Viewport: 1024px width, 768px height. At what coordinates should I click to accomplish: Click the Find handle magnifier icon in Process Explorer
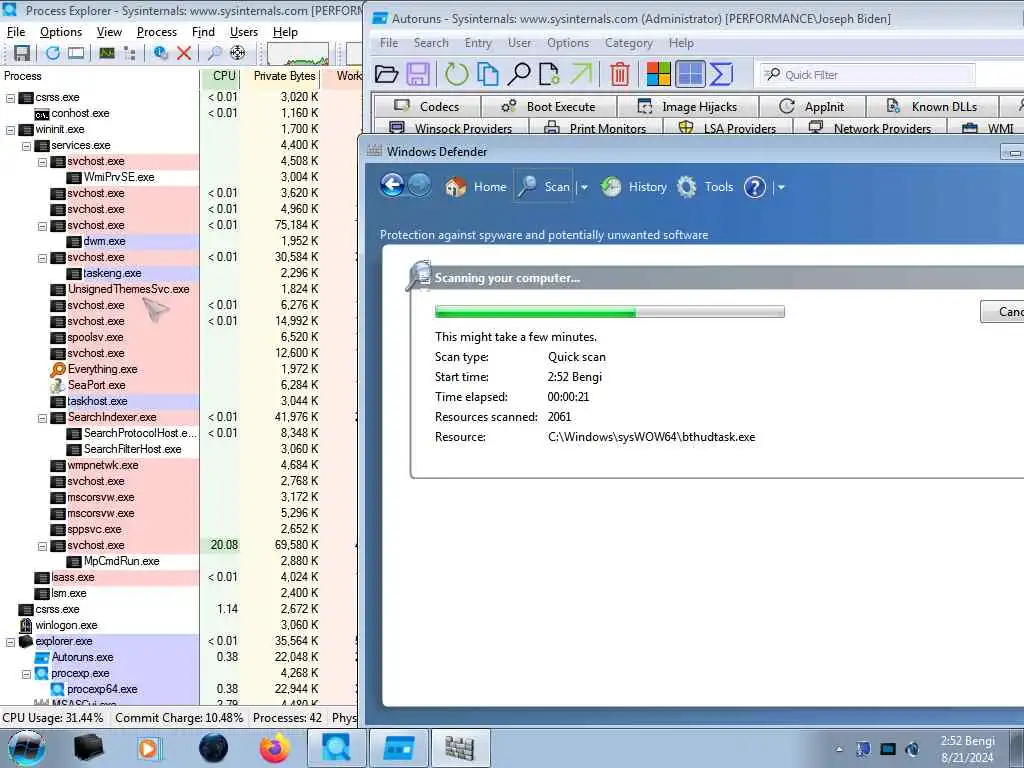pos(214,54)
